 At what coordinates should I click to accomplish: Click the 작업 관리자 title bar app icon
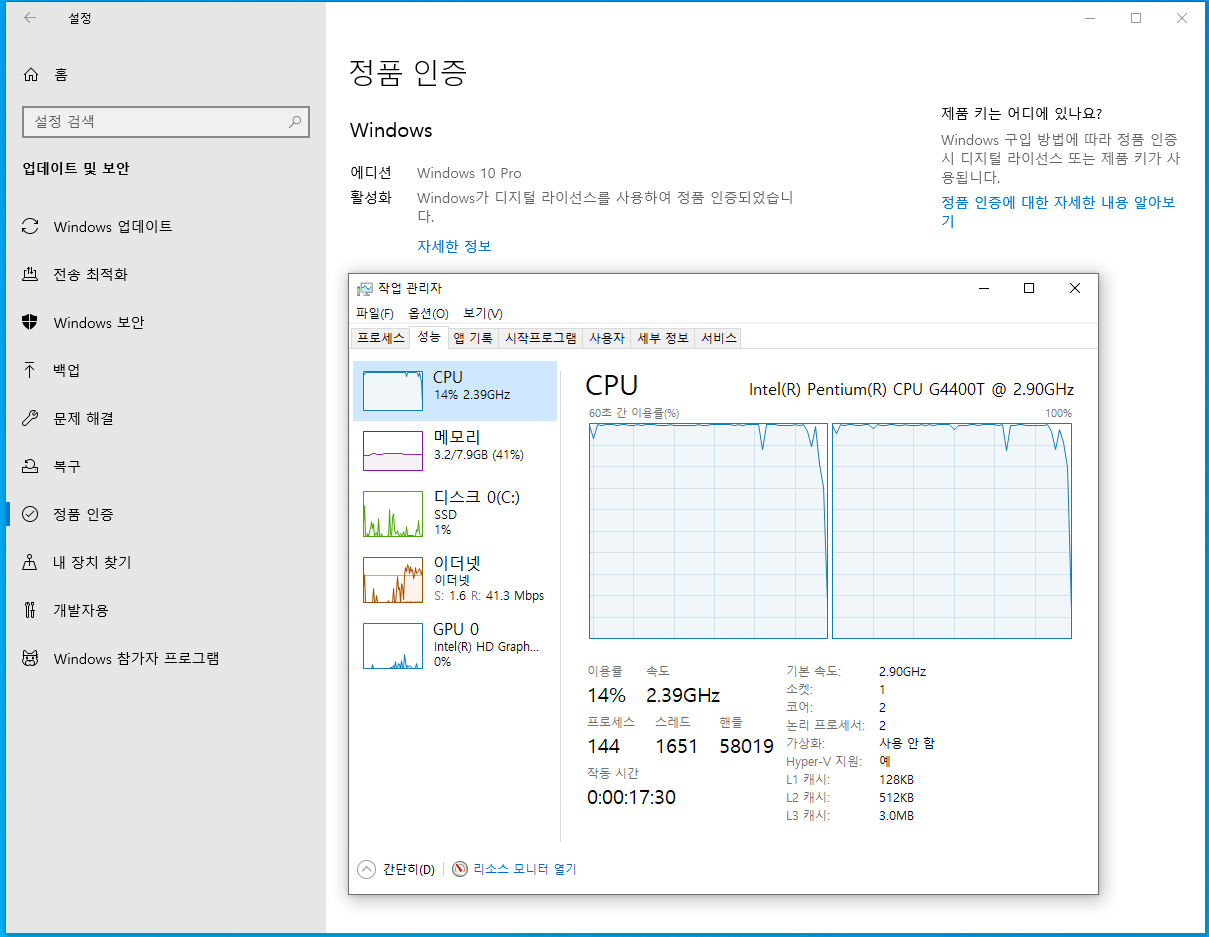coord(365,289)
